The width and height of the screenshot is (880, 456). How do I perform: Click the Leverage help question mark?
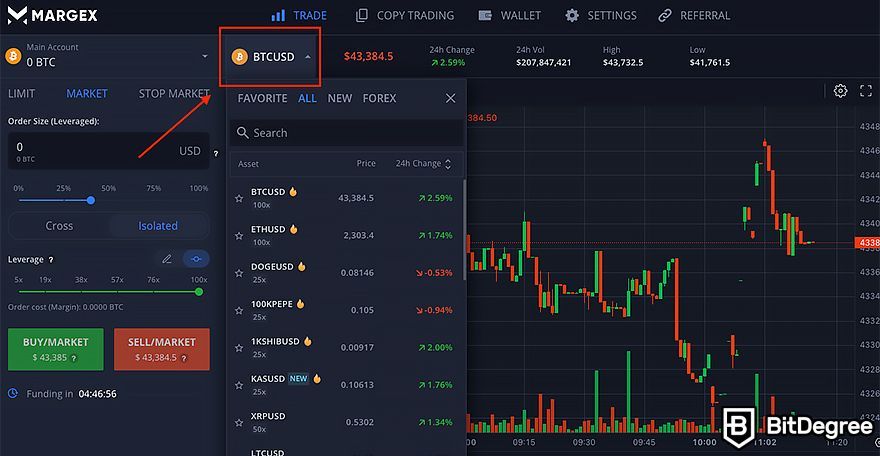tap(51, 260)
